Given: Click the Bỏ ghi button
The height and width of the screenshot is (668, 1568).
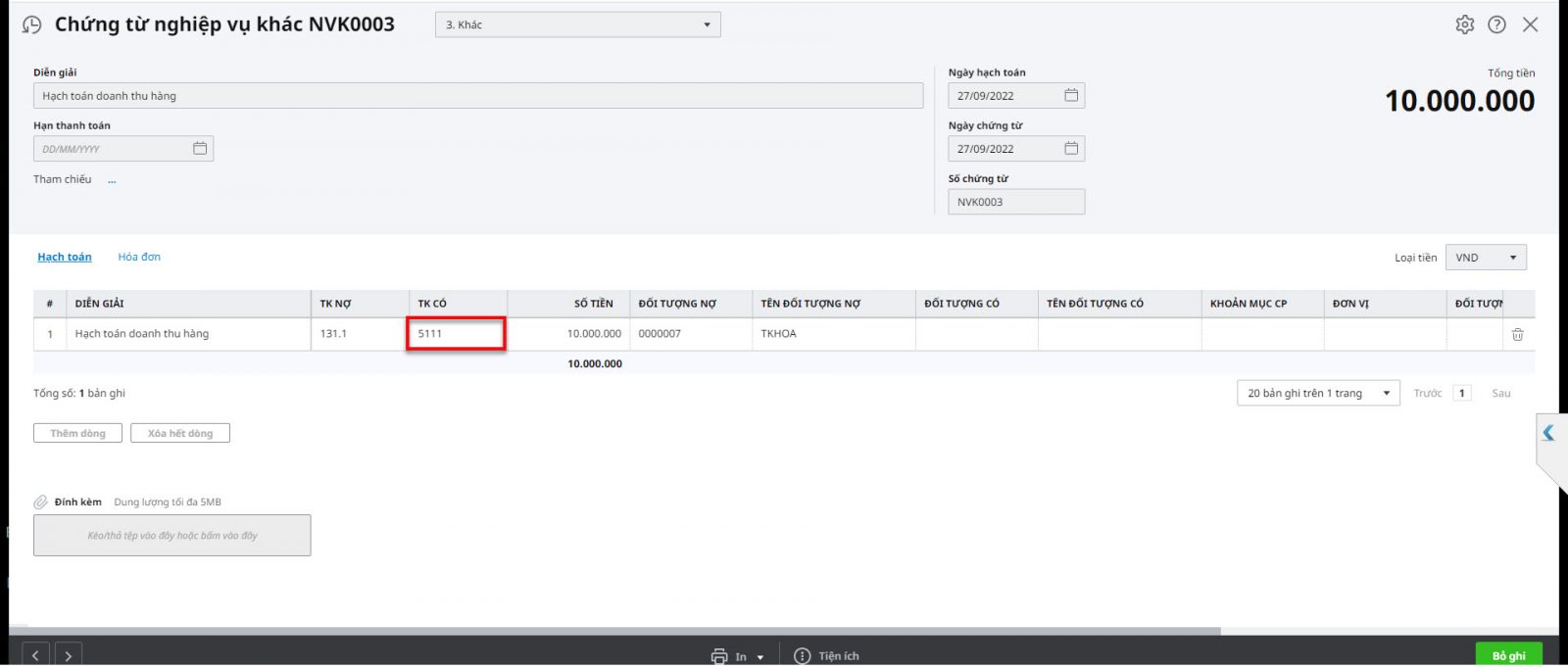Looking at the screenshot, I should pyautogui.click(x=1508, y=655).
